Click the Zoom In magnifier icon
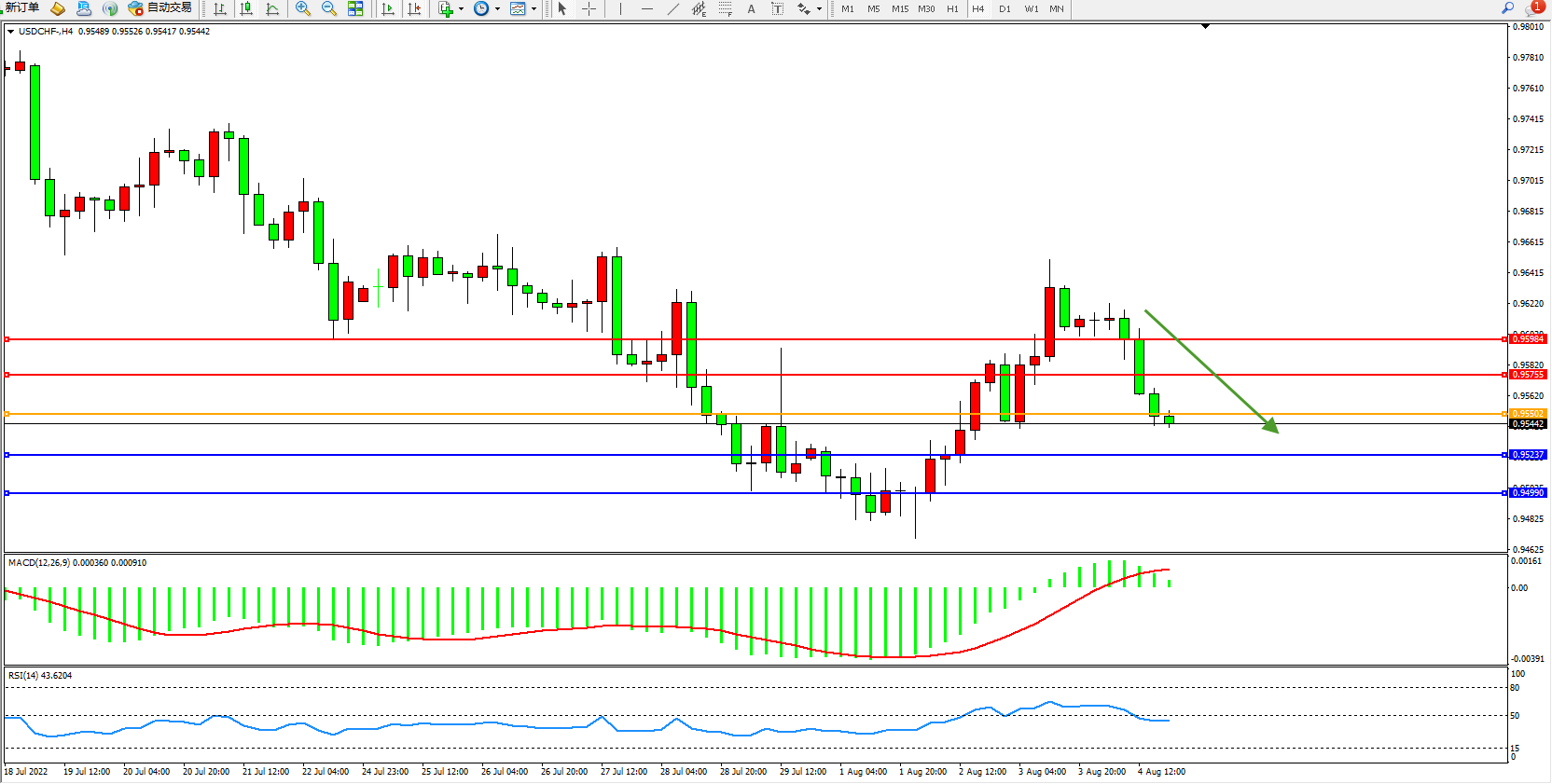 (302, 8)
